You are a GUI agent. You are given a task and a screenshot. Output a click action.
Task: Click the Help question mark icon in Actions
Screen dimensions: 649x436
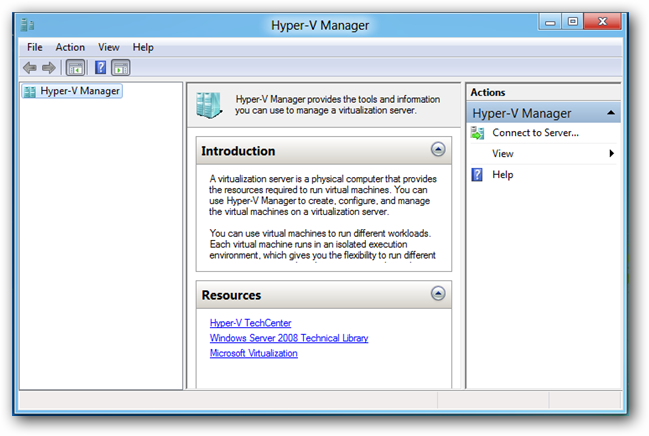[x=477, y=175]
